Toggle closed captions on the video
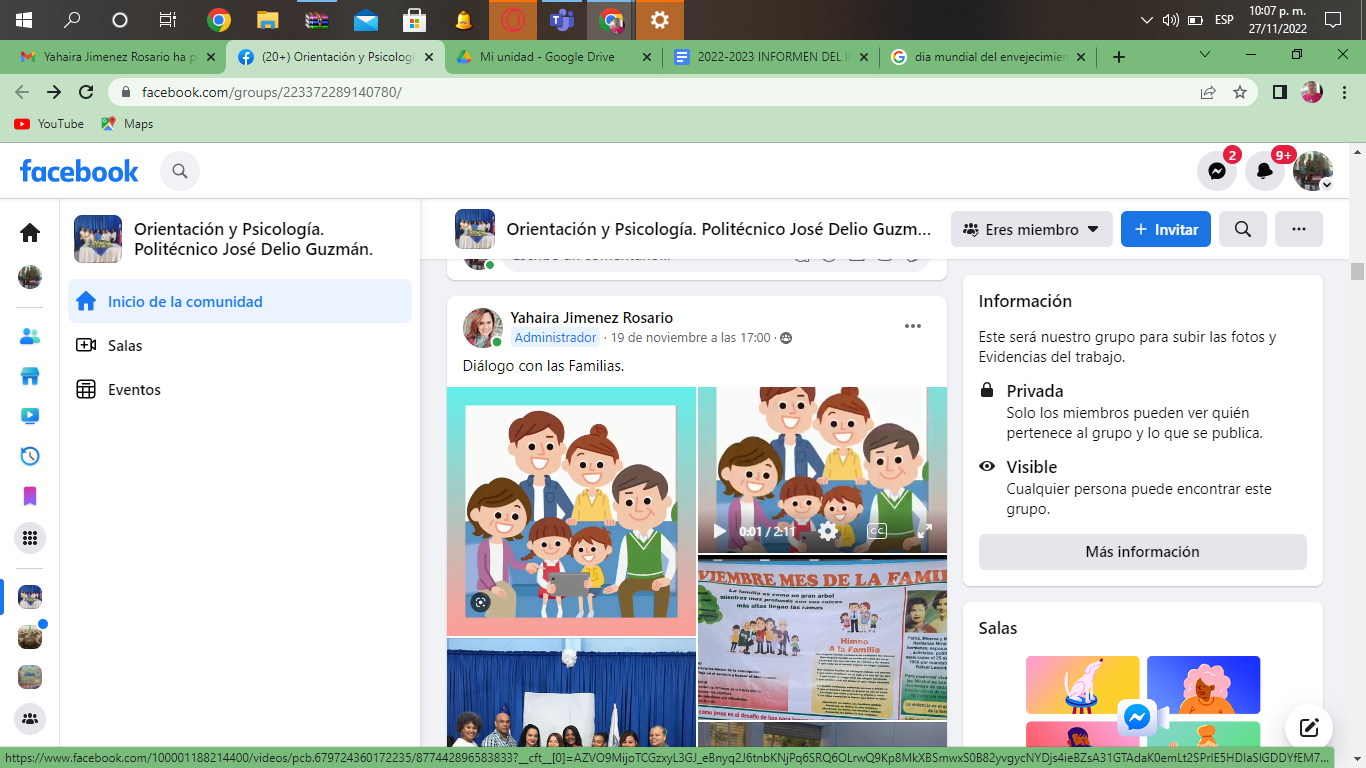 point(877,531)
